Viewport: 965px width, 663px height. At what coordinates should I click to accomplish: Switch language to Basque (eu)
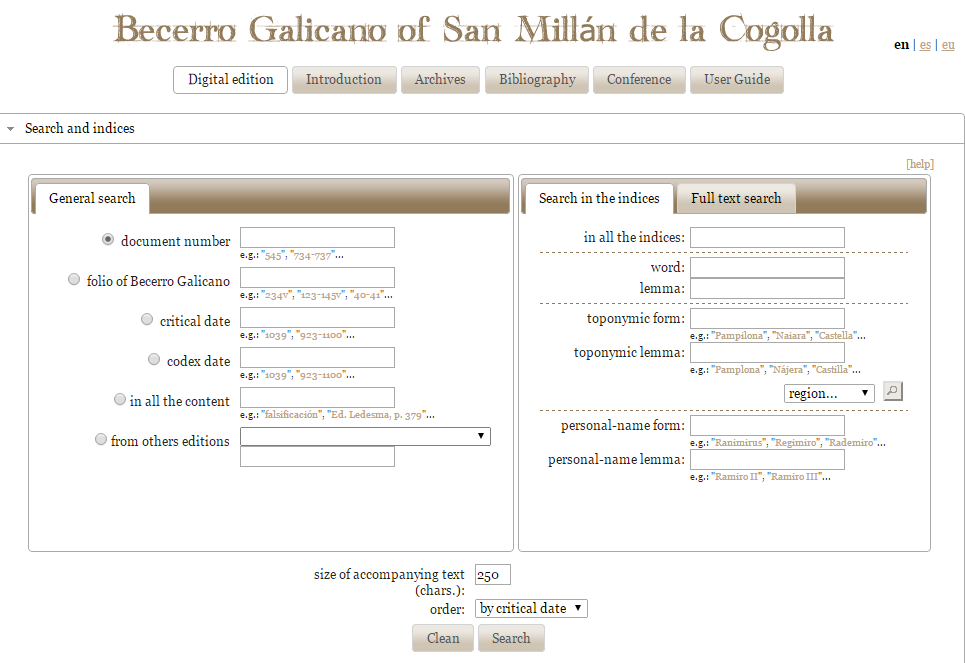pos(948,45)
